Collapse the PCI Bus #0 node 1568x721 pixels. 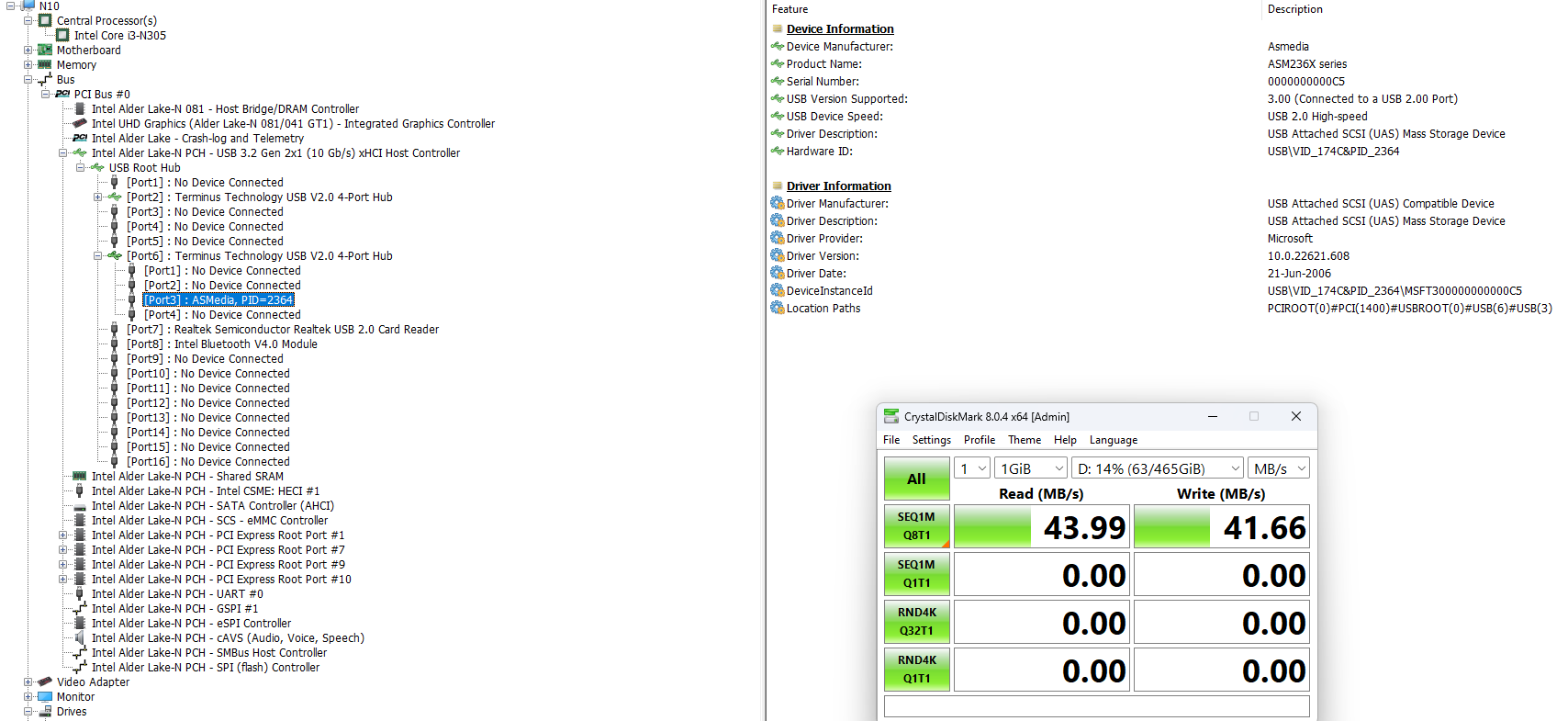[x=45, y=94]
